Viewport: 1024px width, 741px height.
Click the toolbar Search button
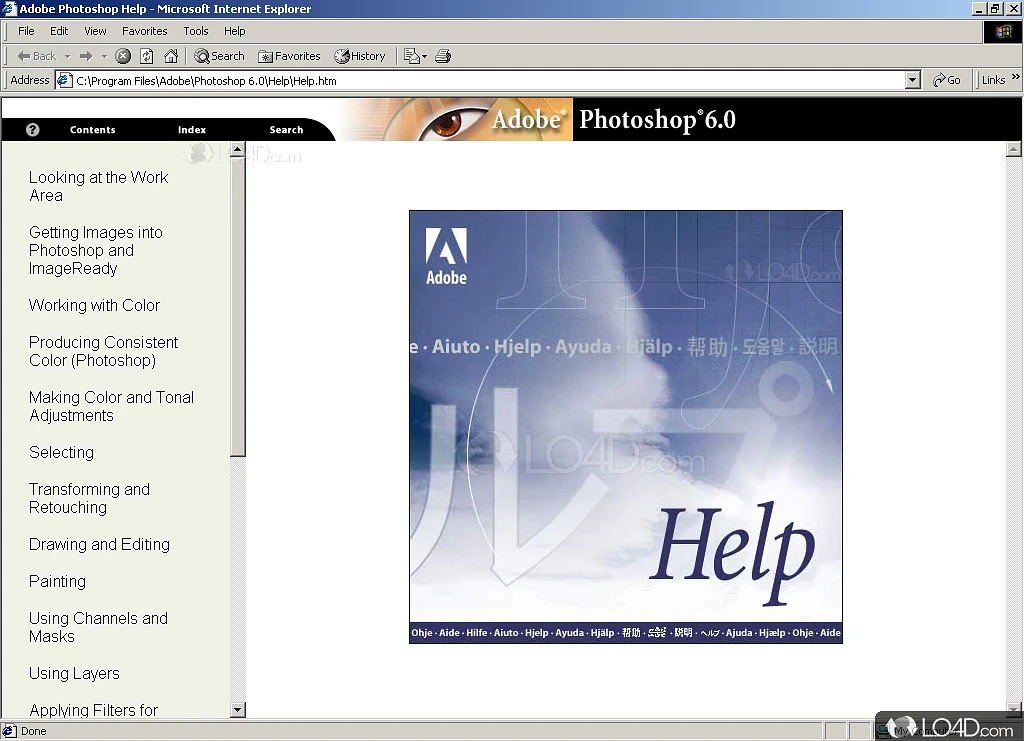219,57
